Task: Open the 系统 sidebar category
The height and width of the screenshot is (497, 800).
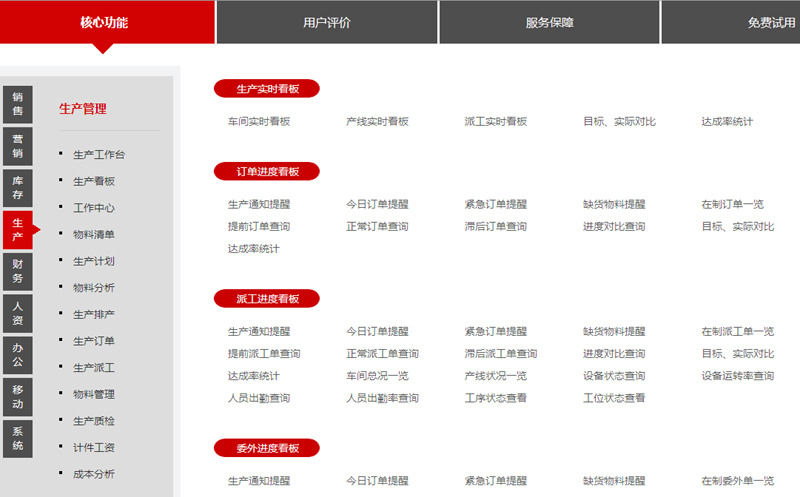Action: (18, 438)
